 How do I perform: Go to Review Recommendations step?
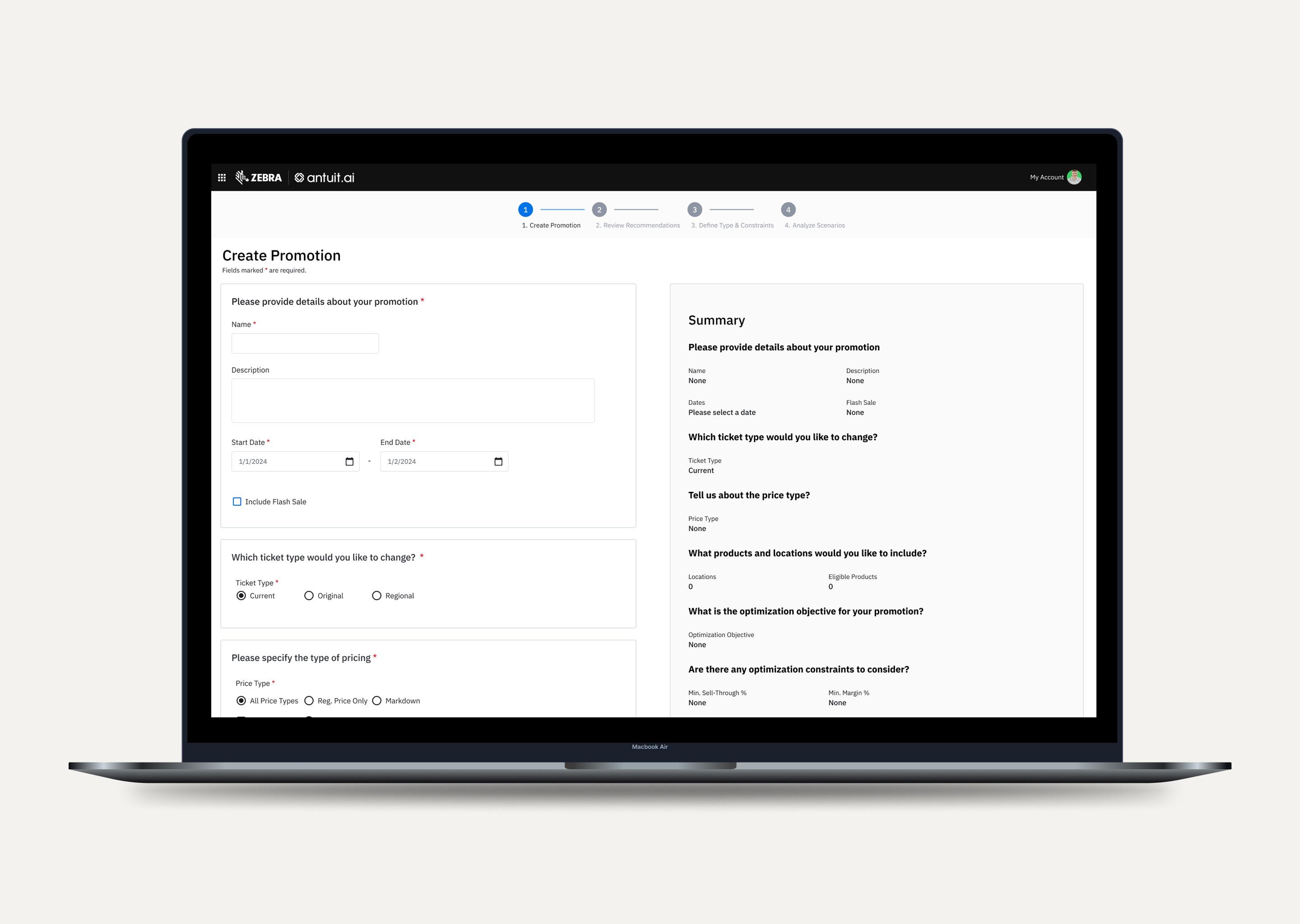tap(637, 225)
